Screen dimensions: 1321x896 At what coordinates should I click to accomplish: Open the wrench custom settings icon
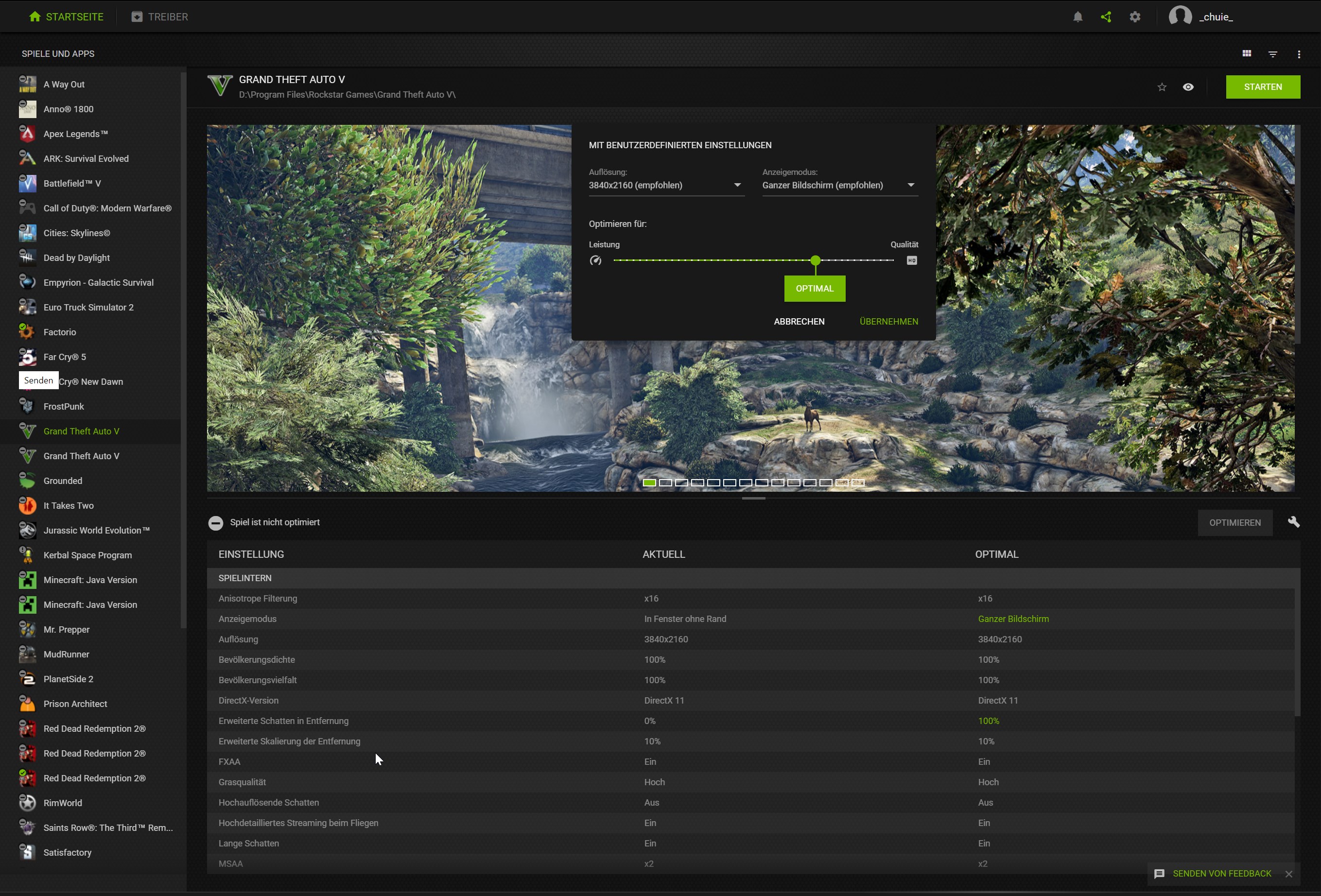click(x=1294, y=521)
